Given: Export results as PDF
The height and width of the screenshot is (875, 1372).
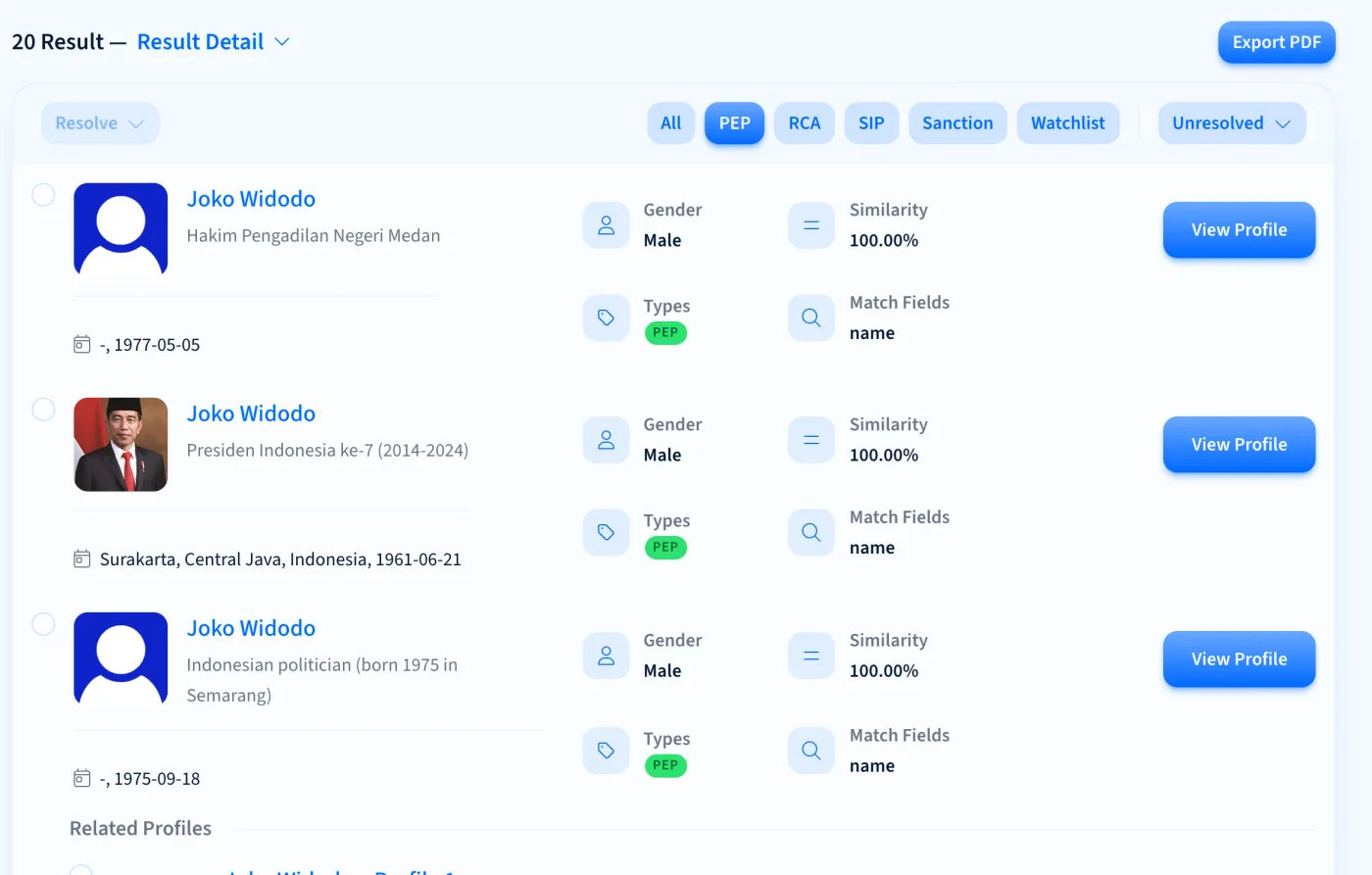Looking at the screenshot, I should point(1277,42).
